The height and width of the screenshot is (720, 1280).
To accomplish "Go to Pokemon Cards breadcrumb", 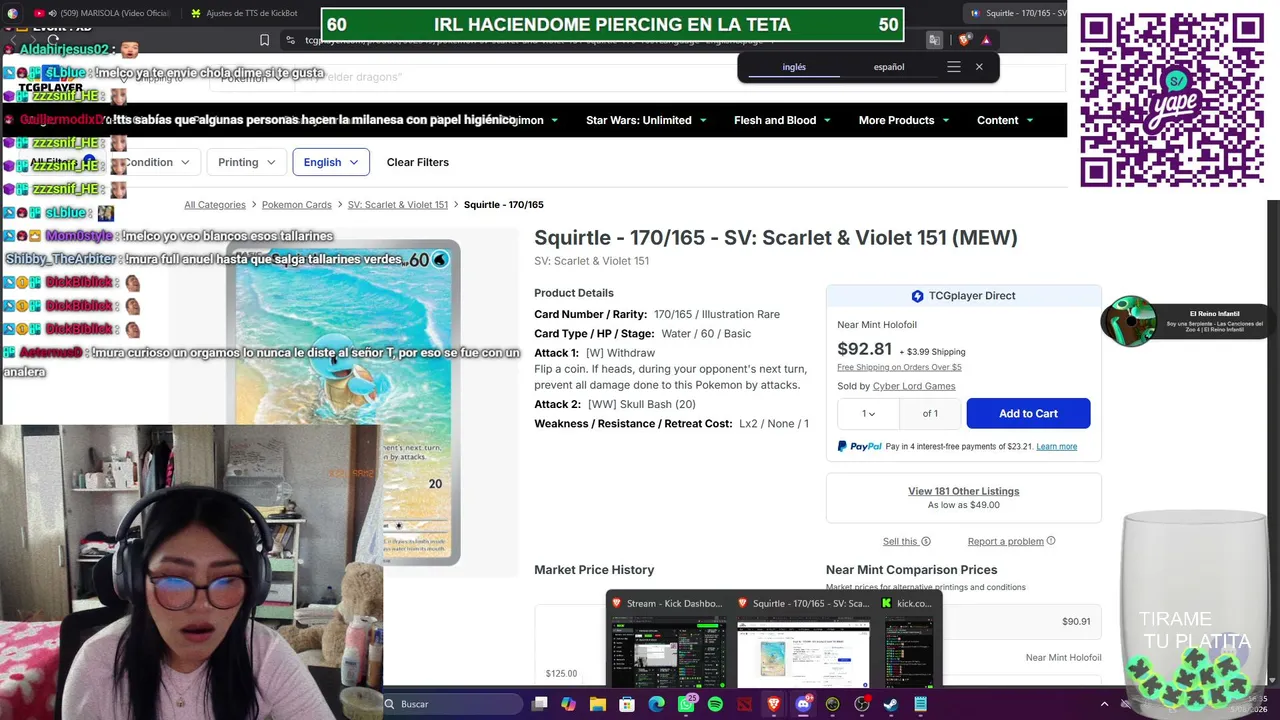I will [297, 205].
